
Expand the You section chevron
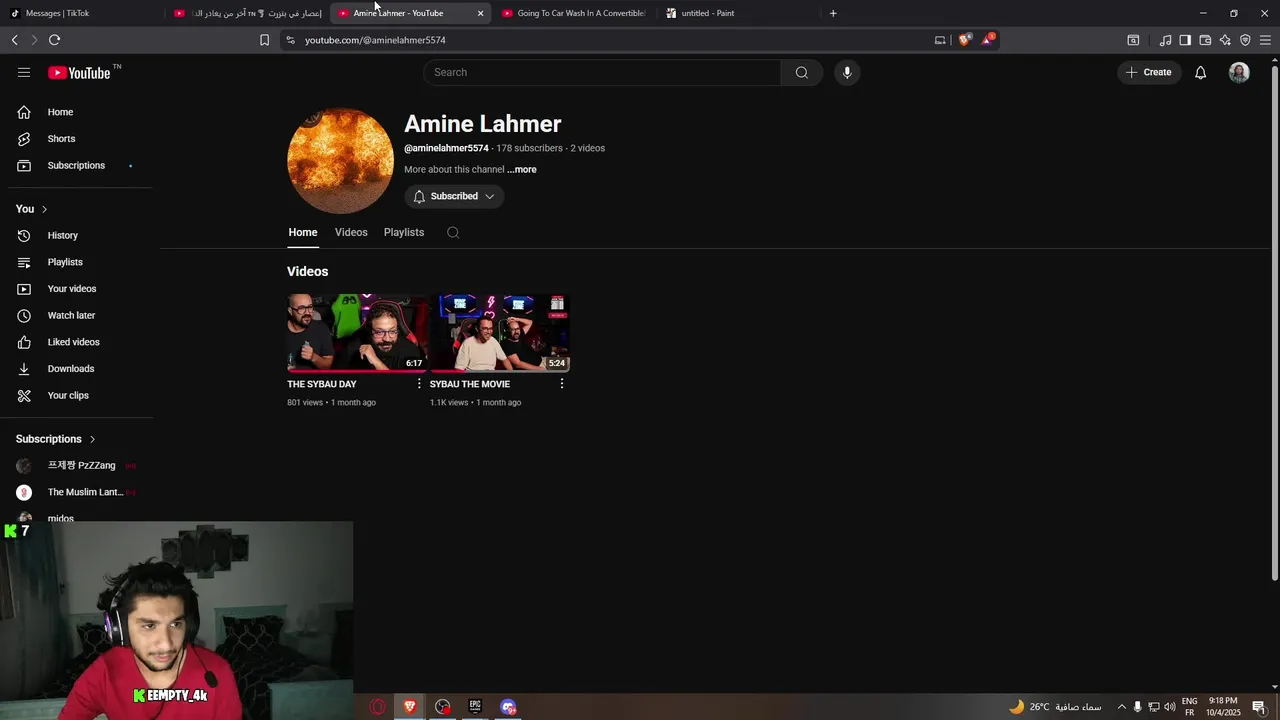tap(44, 209)
